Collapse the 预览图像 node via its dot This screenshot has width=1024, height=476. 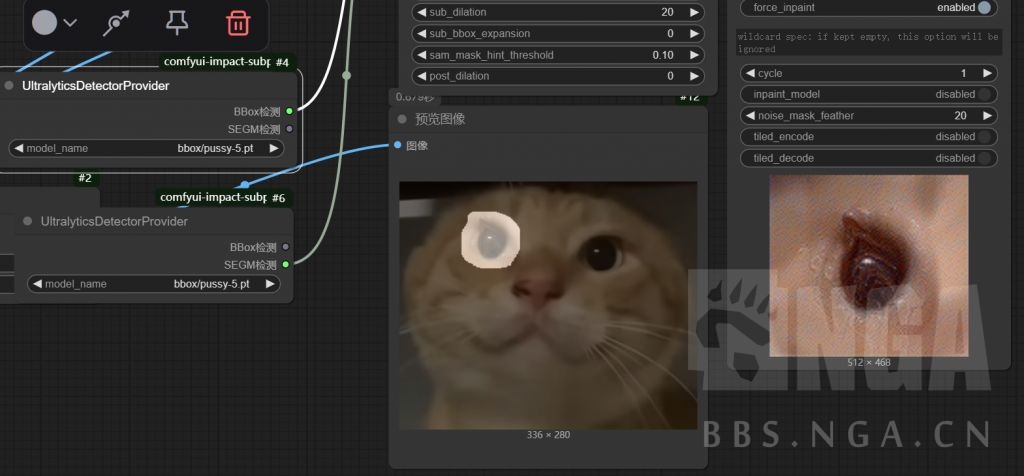[402, 119]
